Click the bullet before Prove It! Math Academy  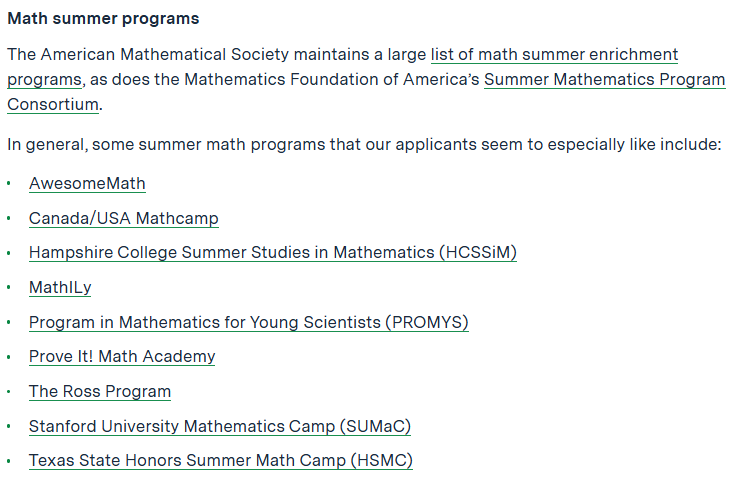point(10,357)
